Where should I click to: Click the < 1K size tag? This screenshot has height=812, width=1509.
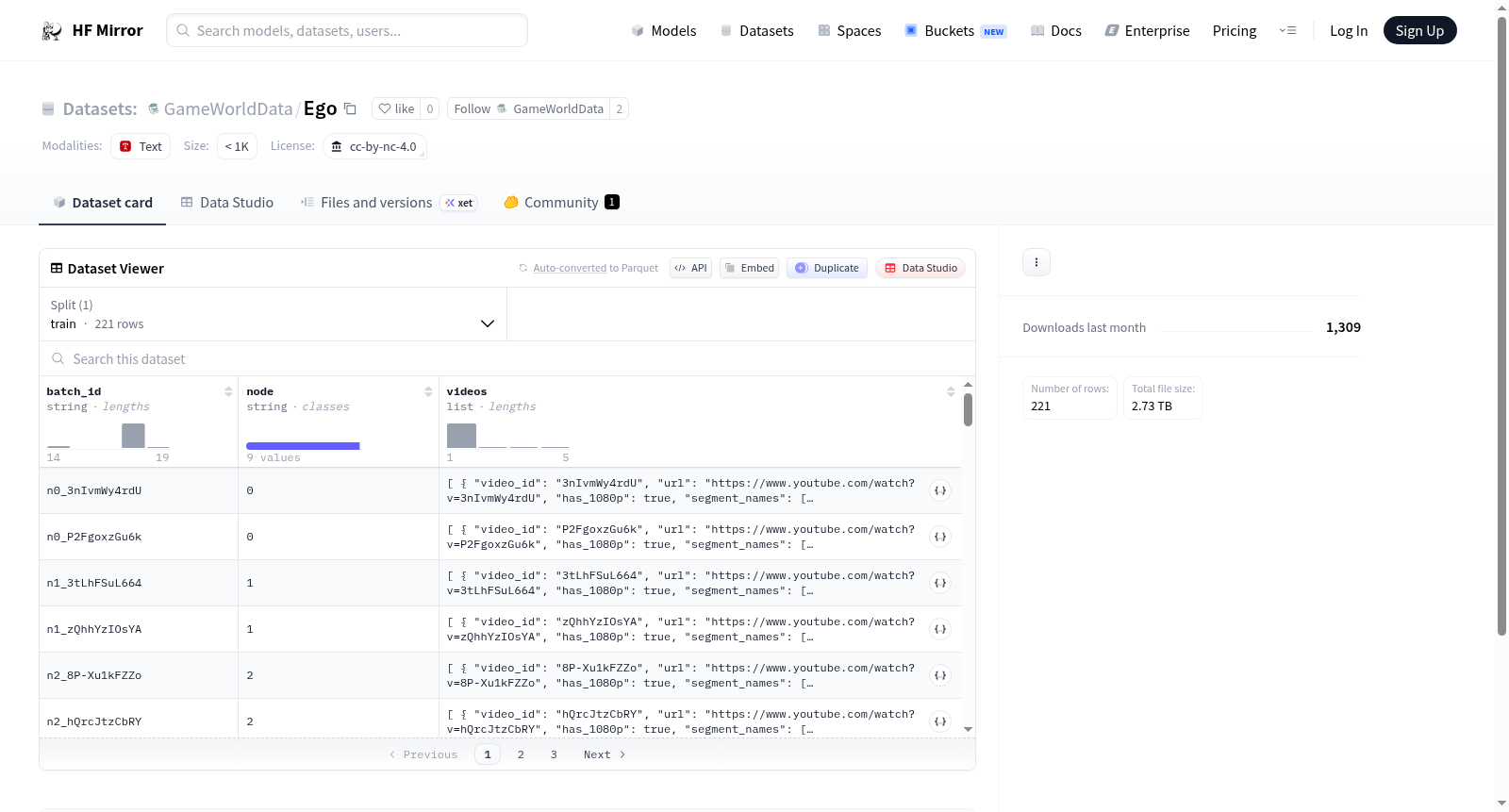[237, 146]
